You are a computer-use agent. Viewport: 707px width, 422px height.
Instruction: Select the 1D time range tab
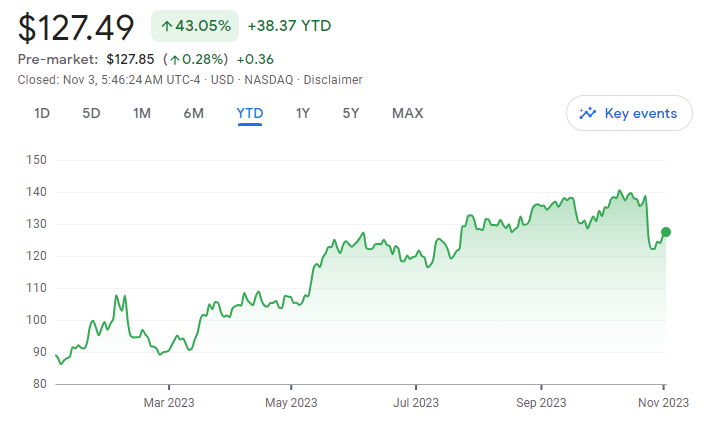[x=42, y=113]
